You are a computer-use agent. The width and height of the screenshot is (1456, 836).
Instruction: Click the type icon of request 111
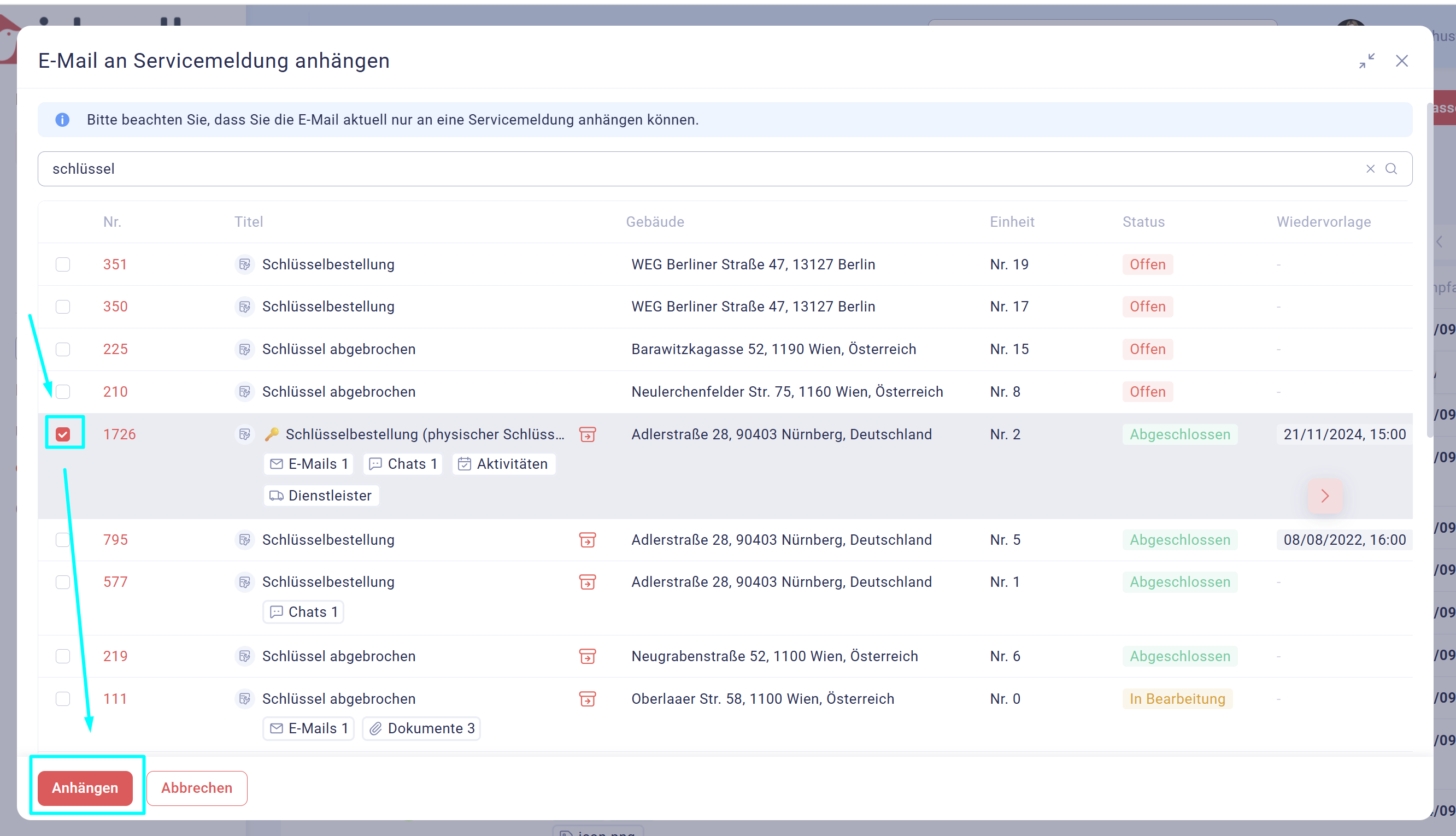245,699
